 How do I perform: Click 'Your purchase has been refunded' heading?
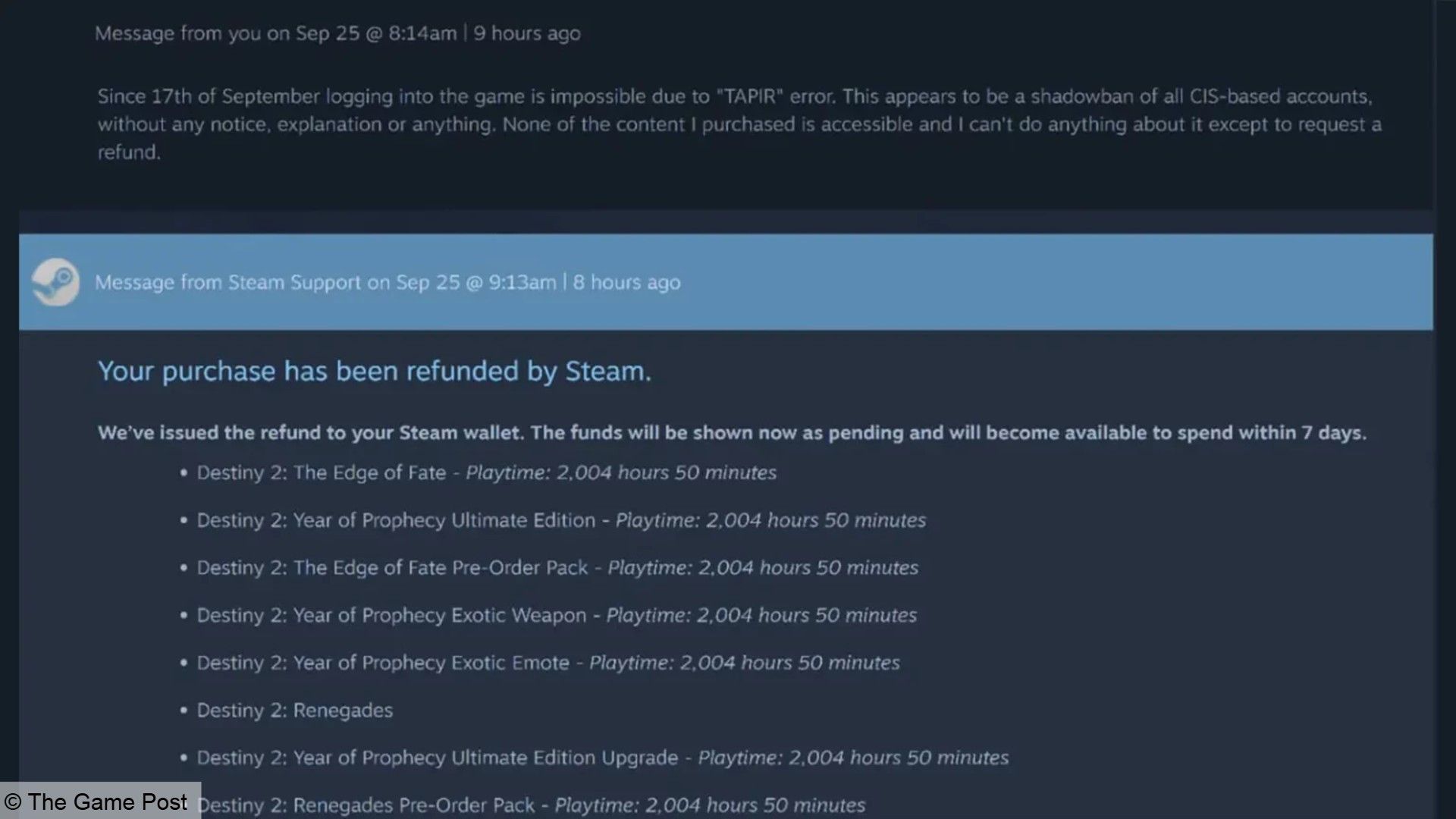[374, 372]
